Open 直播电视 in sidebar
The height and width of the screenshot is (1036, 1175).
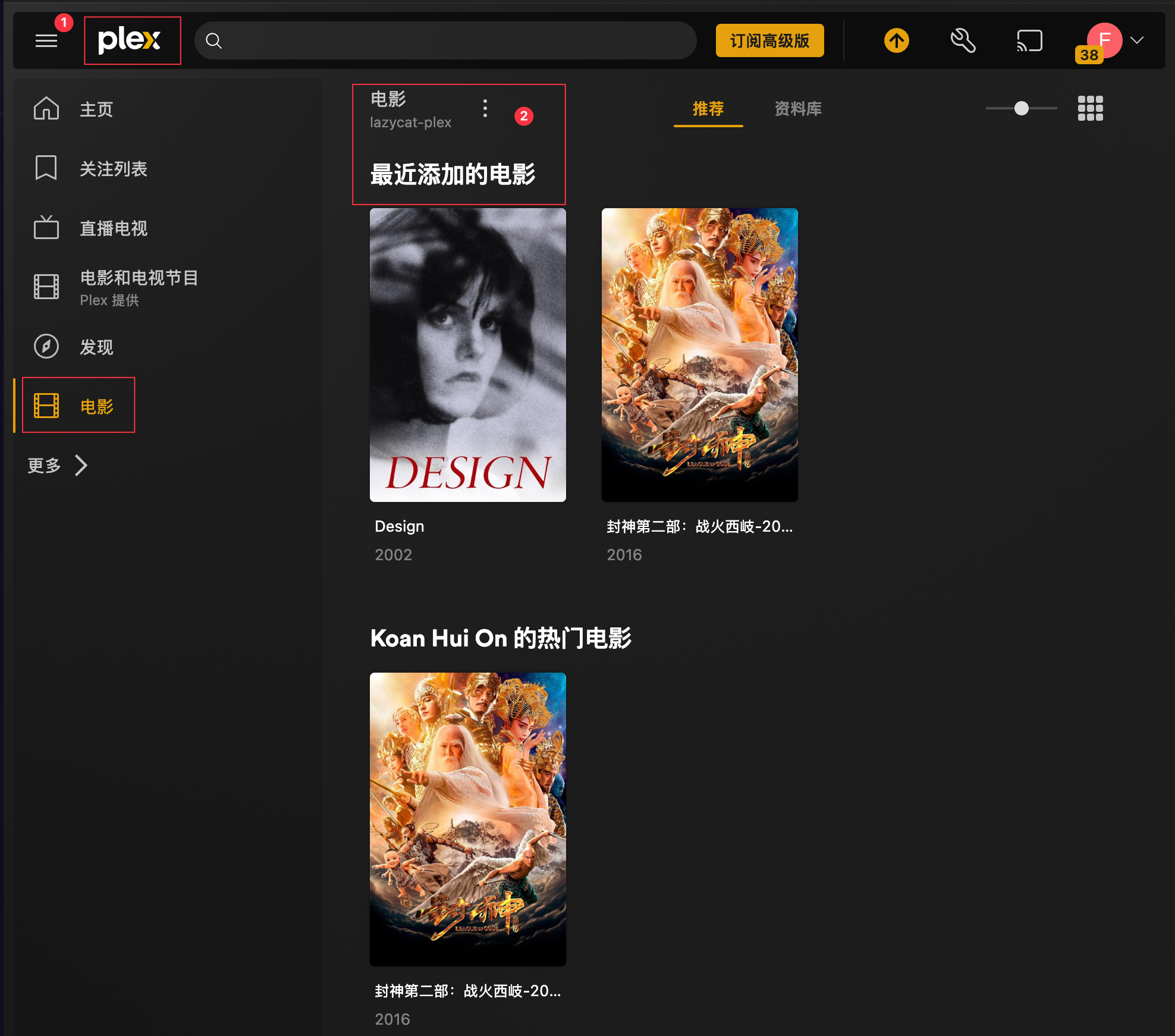114,228
